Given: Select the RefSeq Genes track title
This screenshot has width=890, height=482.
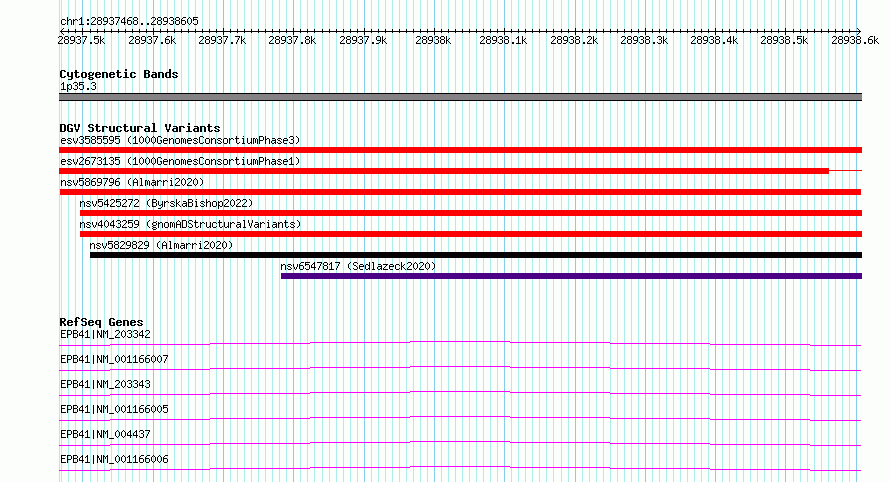Looking at the screenshot, I should pyautogui.click(x=101, y=322).
